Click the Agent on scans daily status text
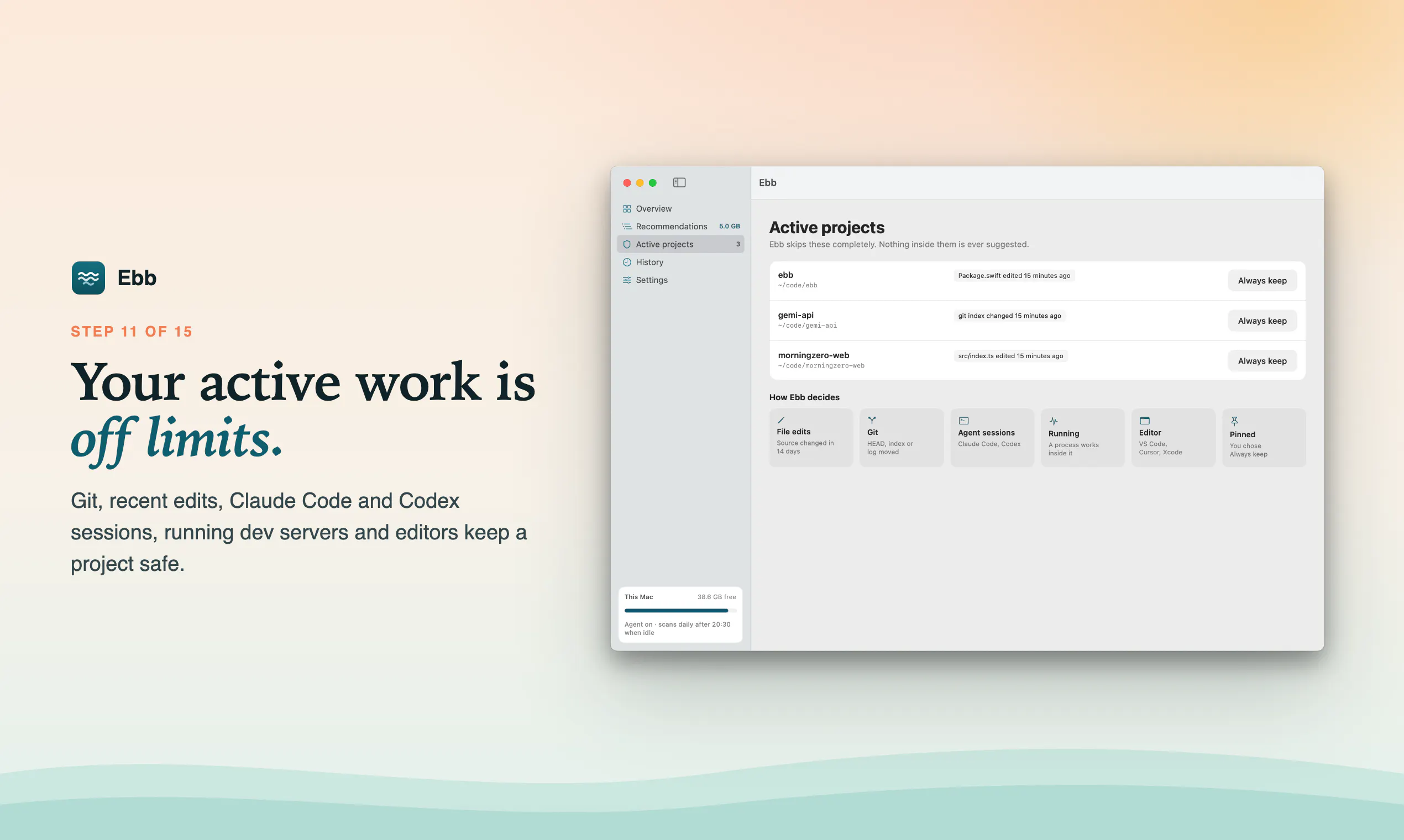1404x840 pixels. point(678,629)
